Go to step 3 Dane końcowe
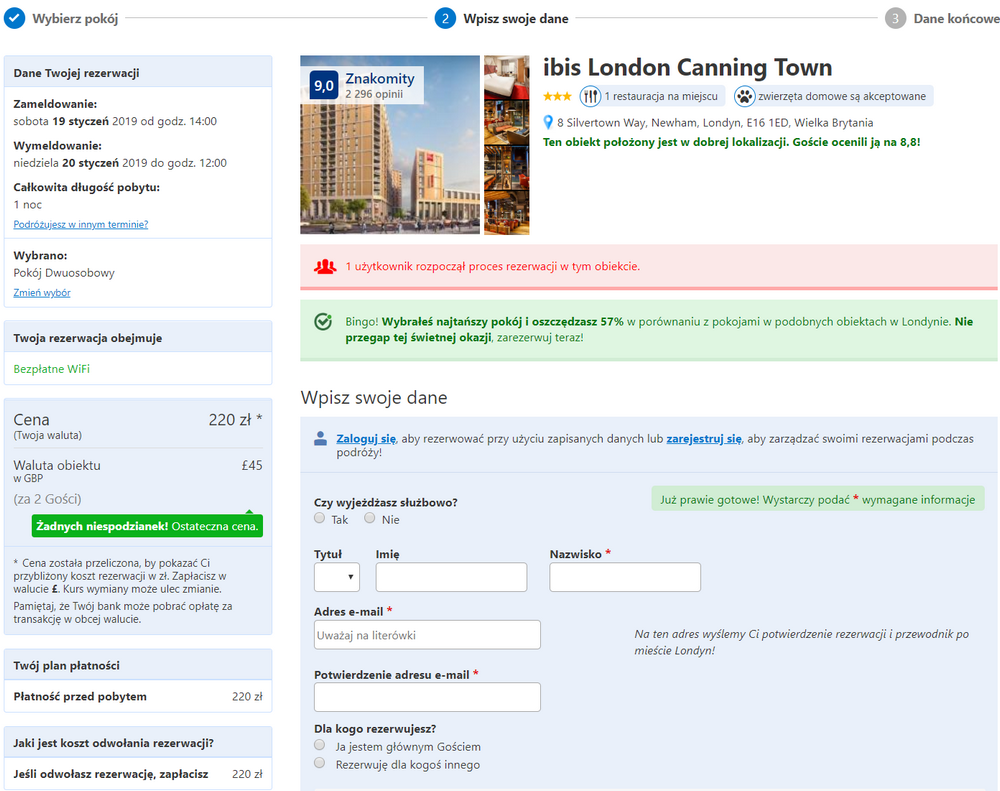The width and height of the screenshot is (1000, 791). coord(943,18)
